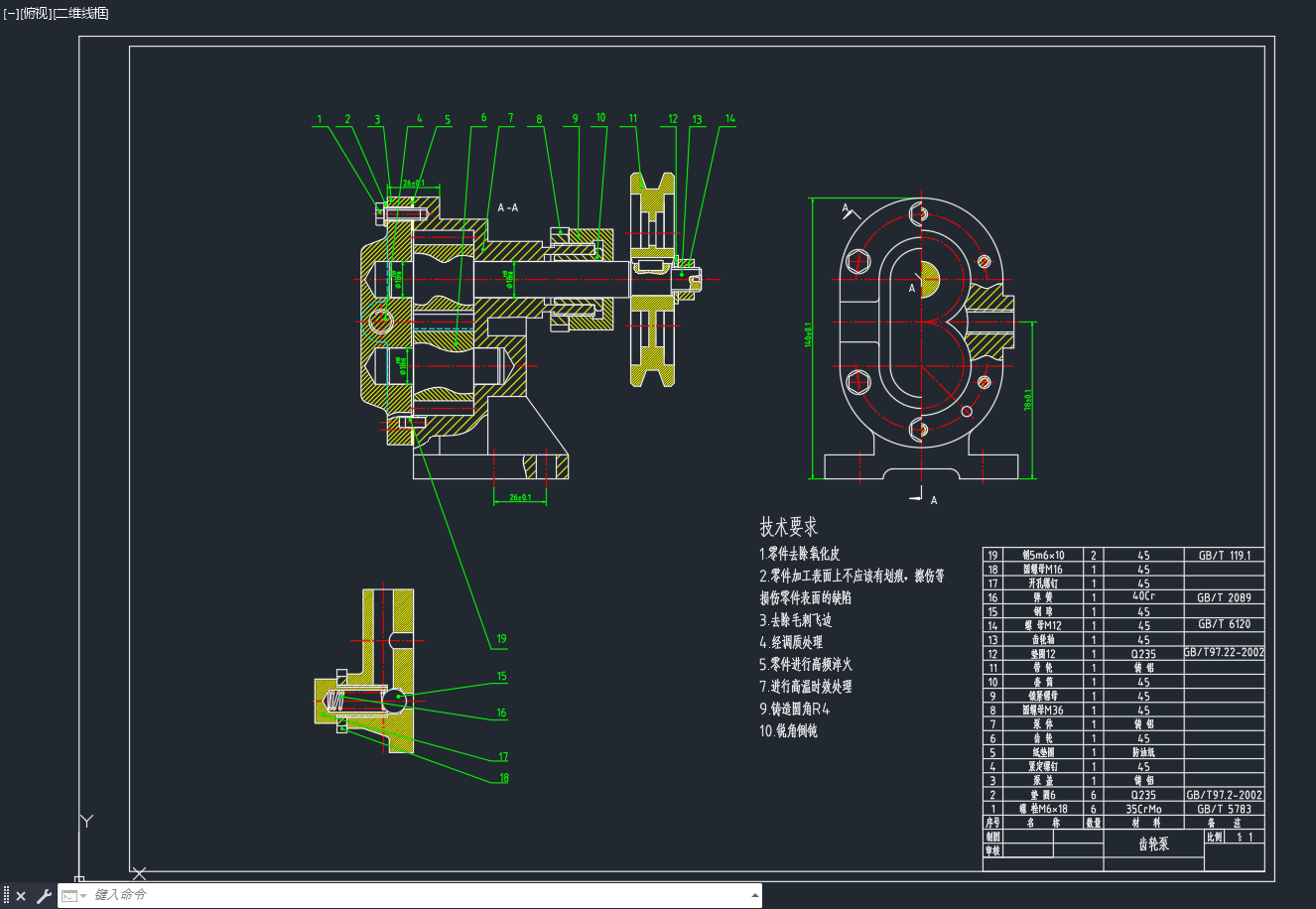Select the 齿轮泵 title block text
Image resolution: width=1316 pixels, height=909 pixels.
[x=1153, y=844]
